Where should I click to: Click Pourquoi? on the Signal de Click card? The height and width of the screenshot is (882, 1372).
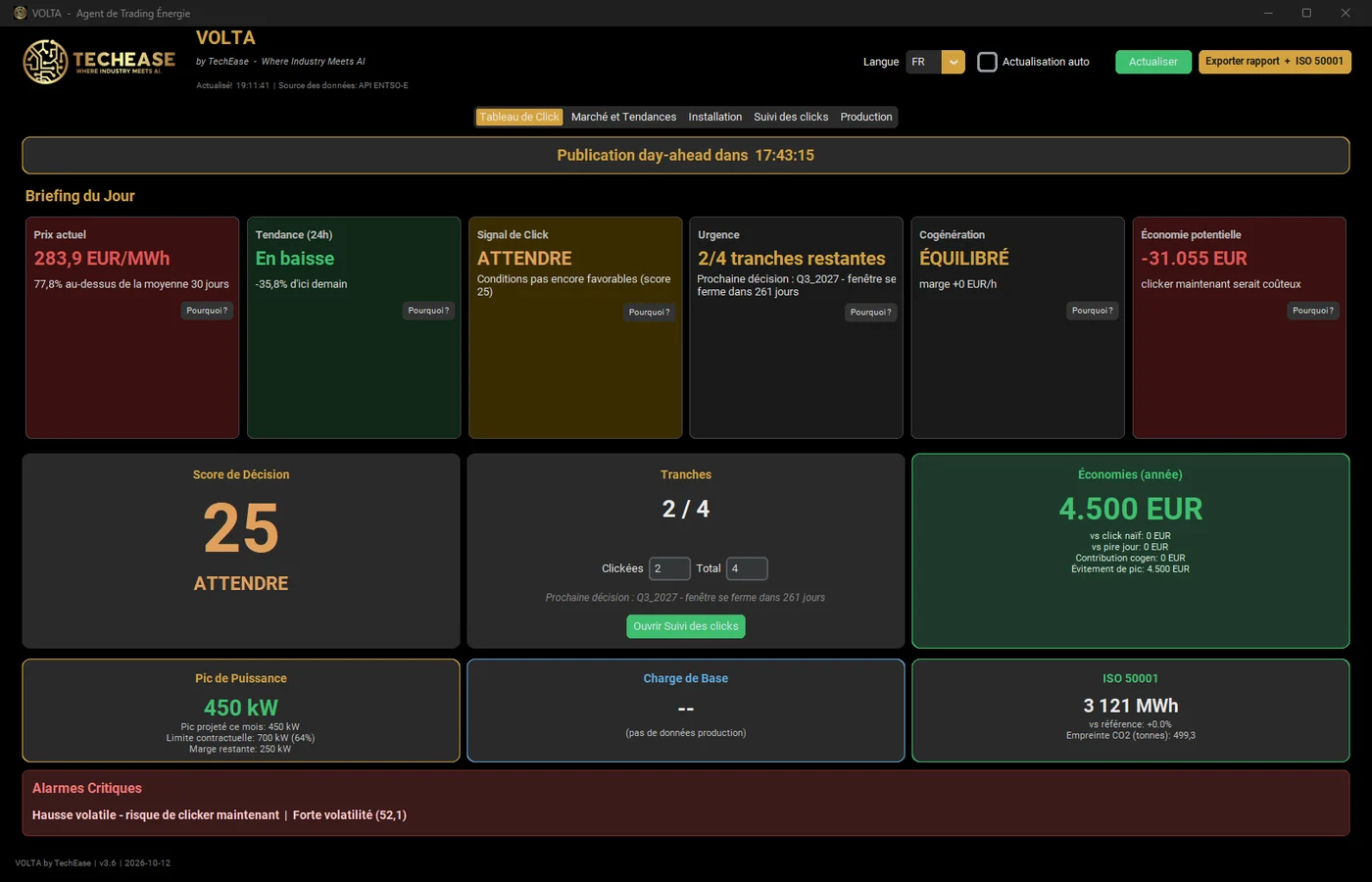(x=649, y=313)
